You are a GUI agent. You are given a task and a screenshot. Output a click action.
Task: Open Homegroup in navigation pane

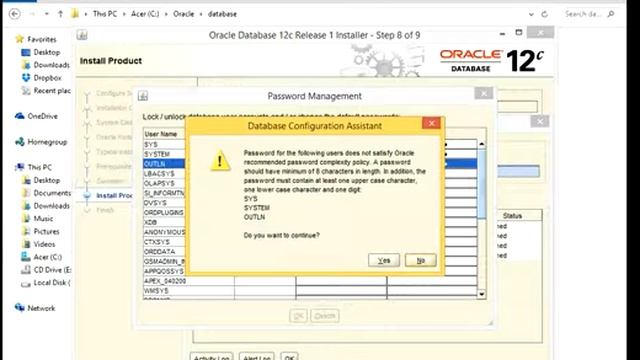[41, 142]
